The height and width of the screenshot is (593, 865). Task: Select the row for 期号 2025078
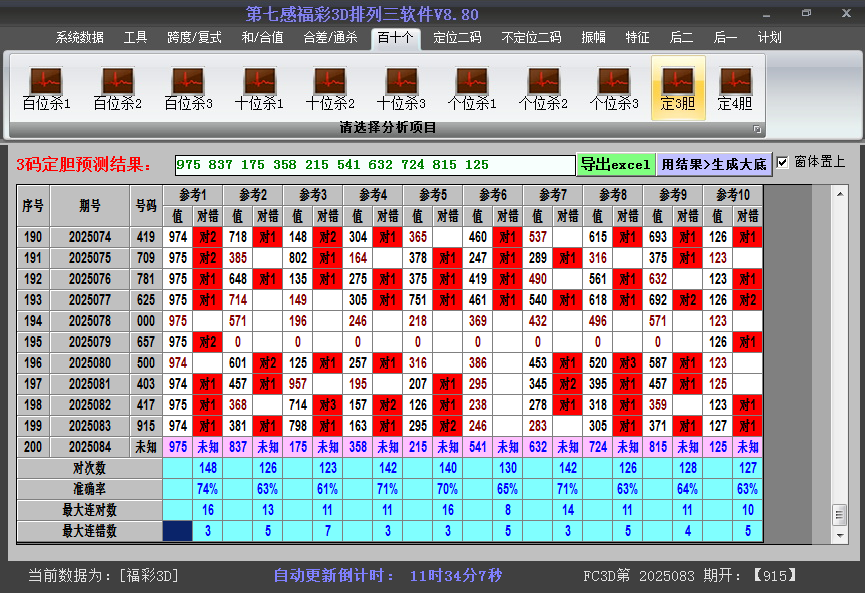[390, 321]
